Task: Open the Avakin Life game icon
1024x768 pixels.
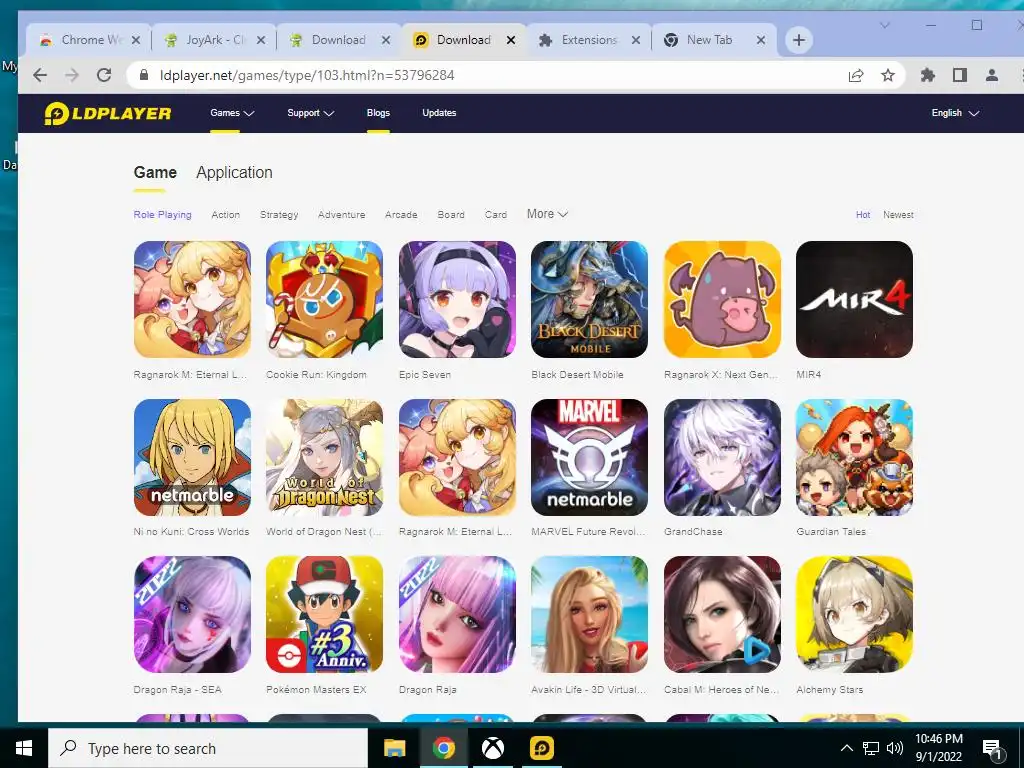Action: click(590, 615)
